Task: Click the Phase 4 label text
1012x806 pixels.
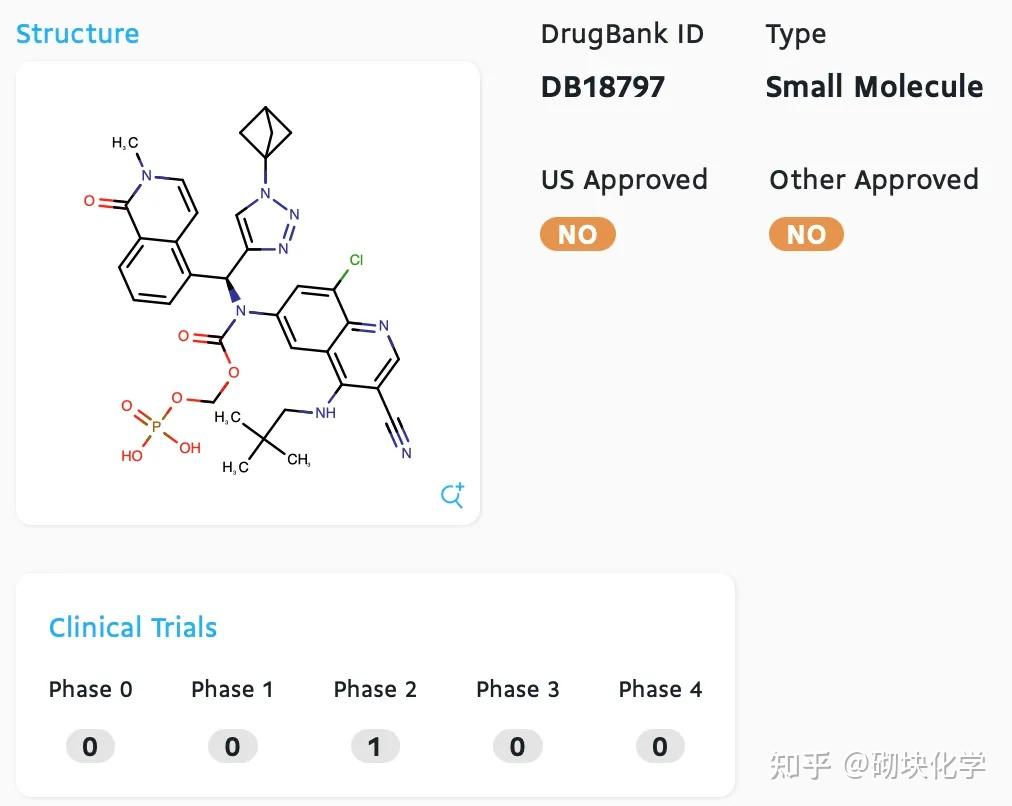Action: pyautogui.click(x=660, y=689)
